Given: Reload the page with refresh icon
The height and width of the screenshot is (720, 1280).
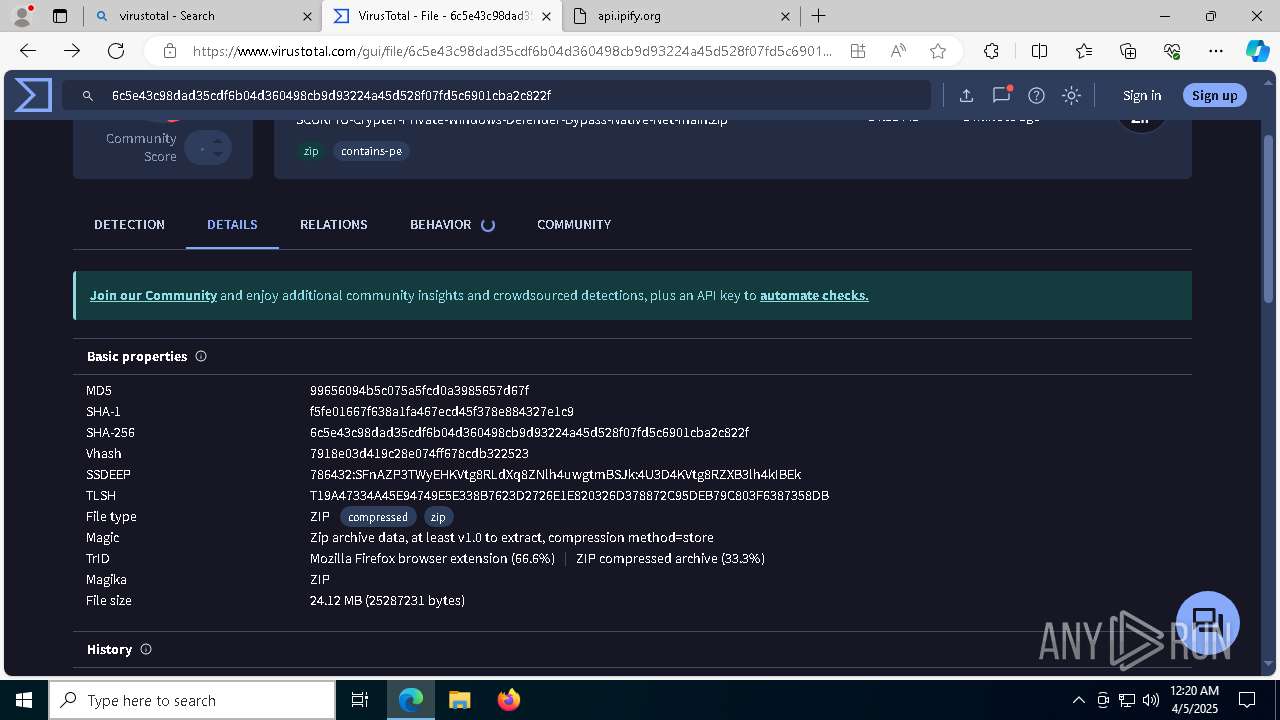Looking at the screenshot, I should pyautogui.click(x=116, y=51).
